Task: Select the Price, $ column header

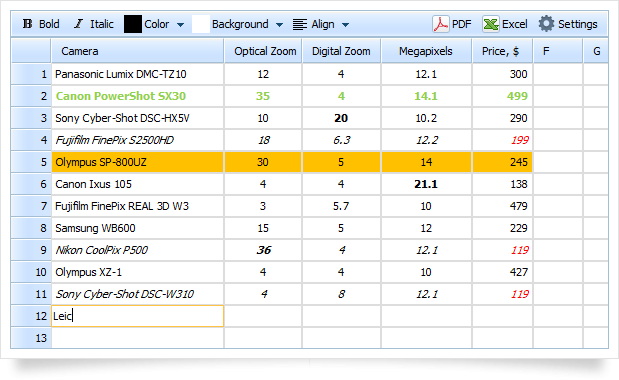Action: click(x=503, y=51)
